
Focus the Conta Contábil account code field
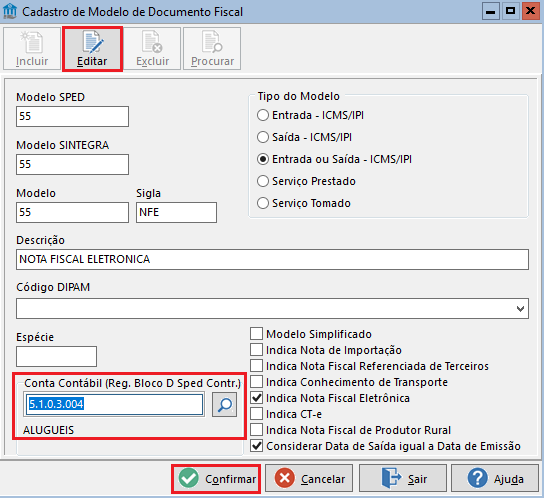point(114,404)
